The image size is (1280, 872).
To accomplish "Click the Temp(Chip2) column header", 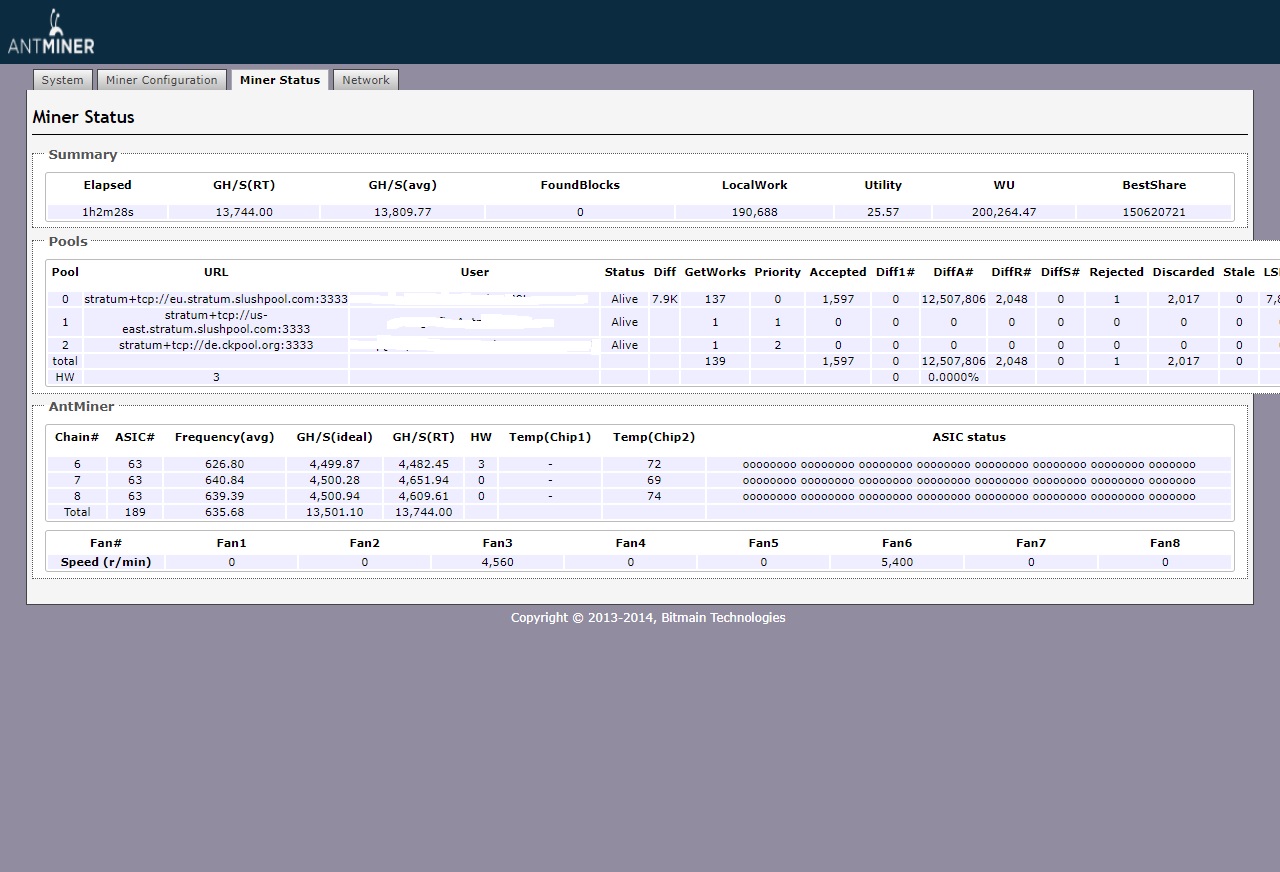I will 654,437.
